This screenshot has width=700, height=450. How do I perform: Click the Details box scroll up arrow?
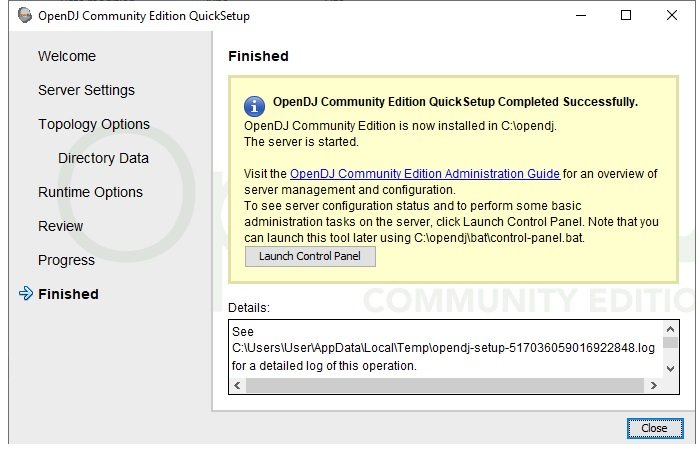tap(670, 328)
